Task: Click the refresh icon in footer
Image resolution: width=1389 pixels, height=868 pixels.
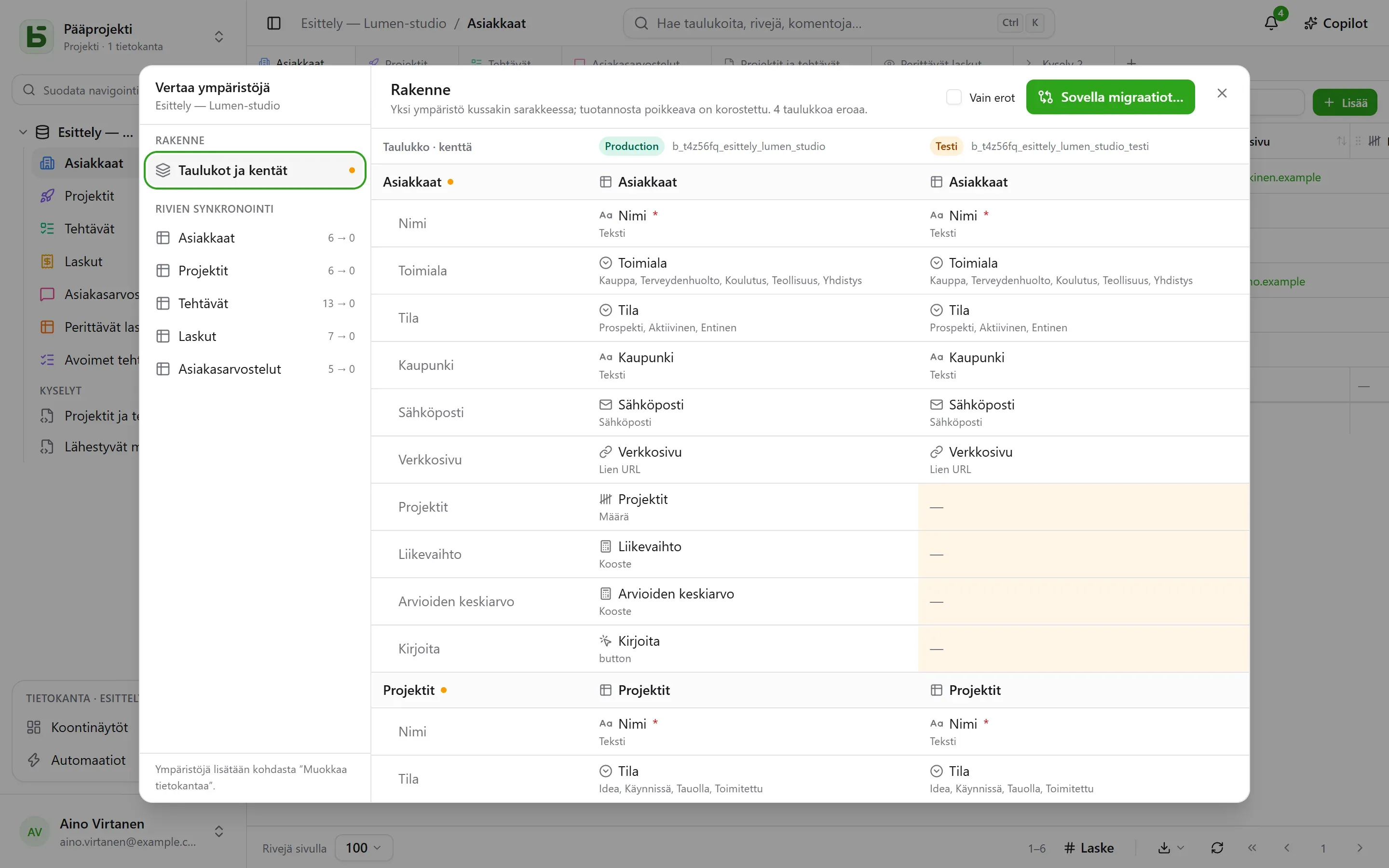Action: [1217, 848]
